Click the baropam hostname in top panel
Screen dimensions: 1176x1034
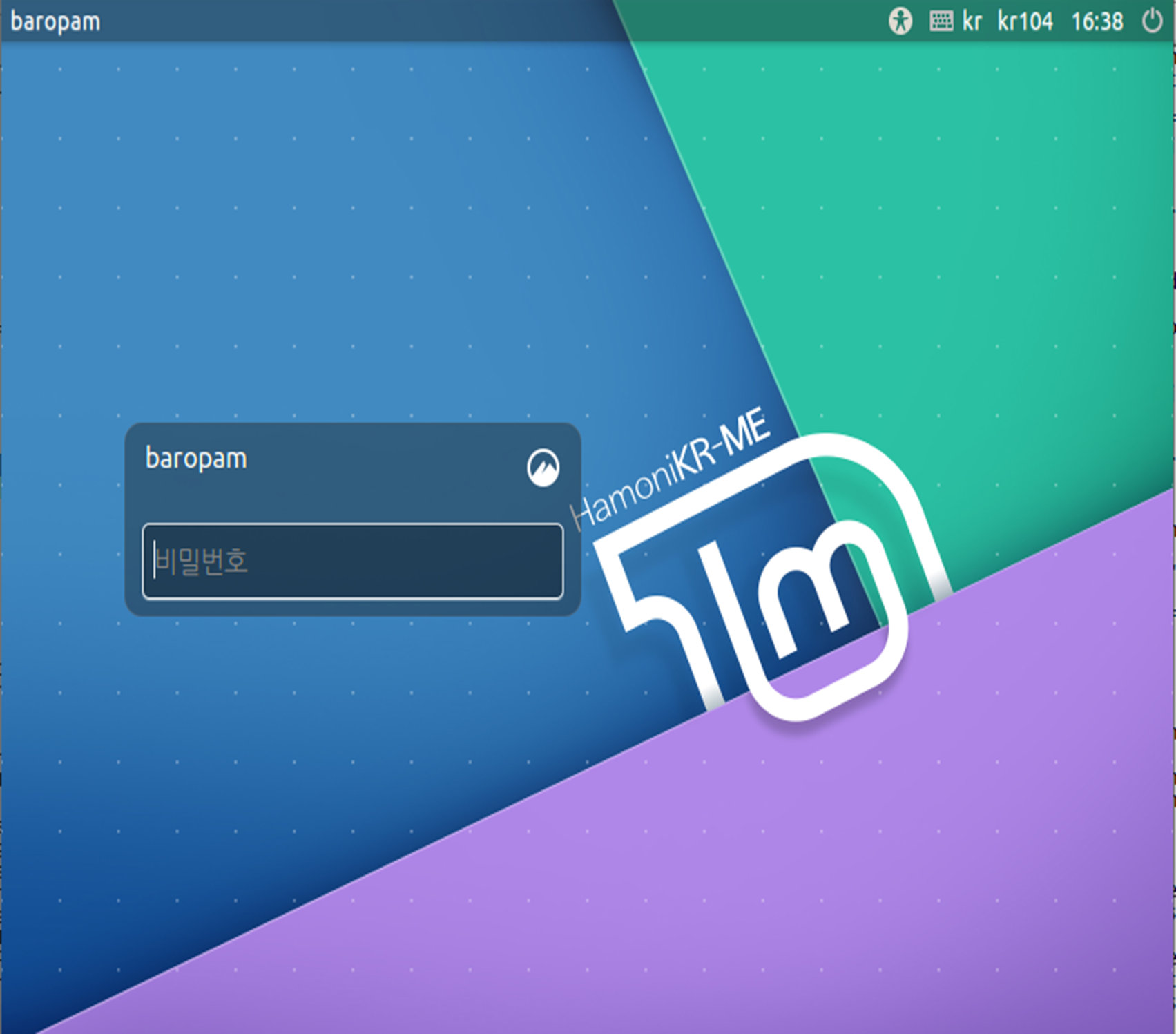[x=56, y=22]
